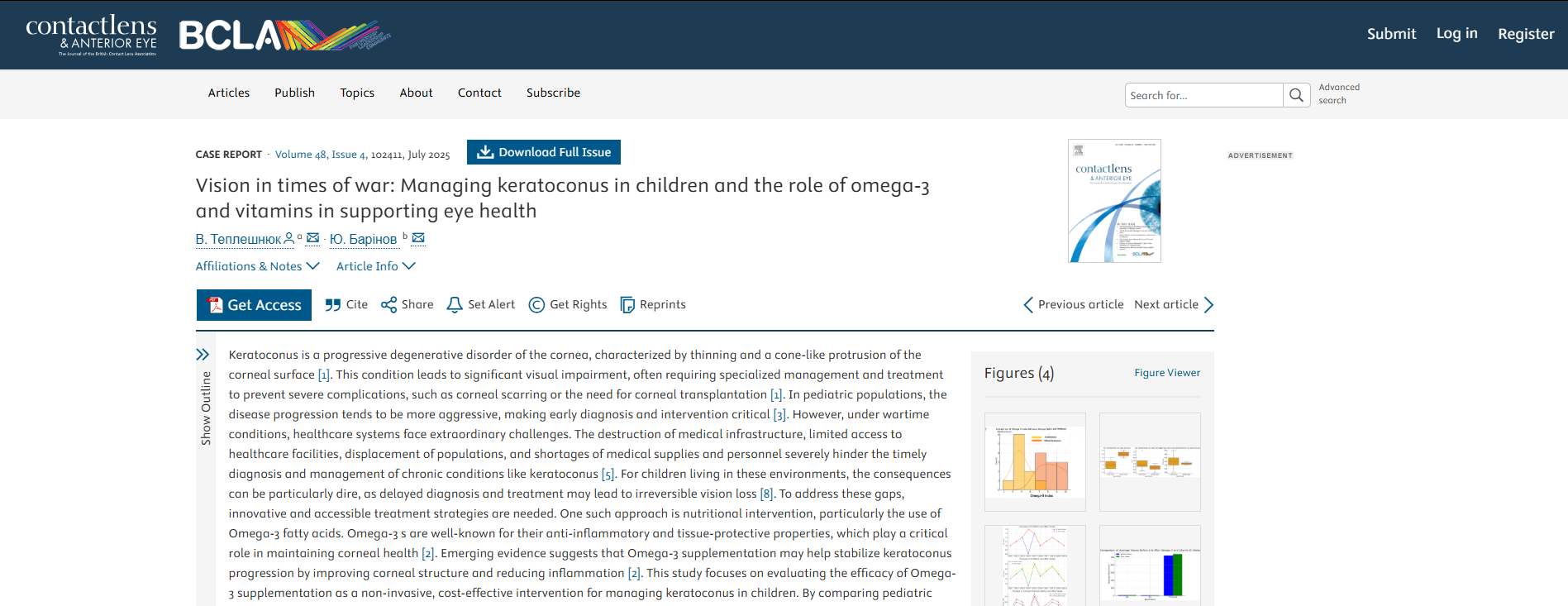Click the Reprints icon
Image resolution: width=1568 pixels, height=606 pixels.
tap(627, 305)
